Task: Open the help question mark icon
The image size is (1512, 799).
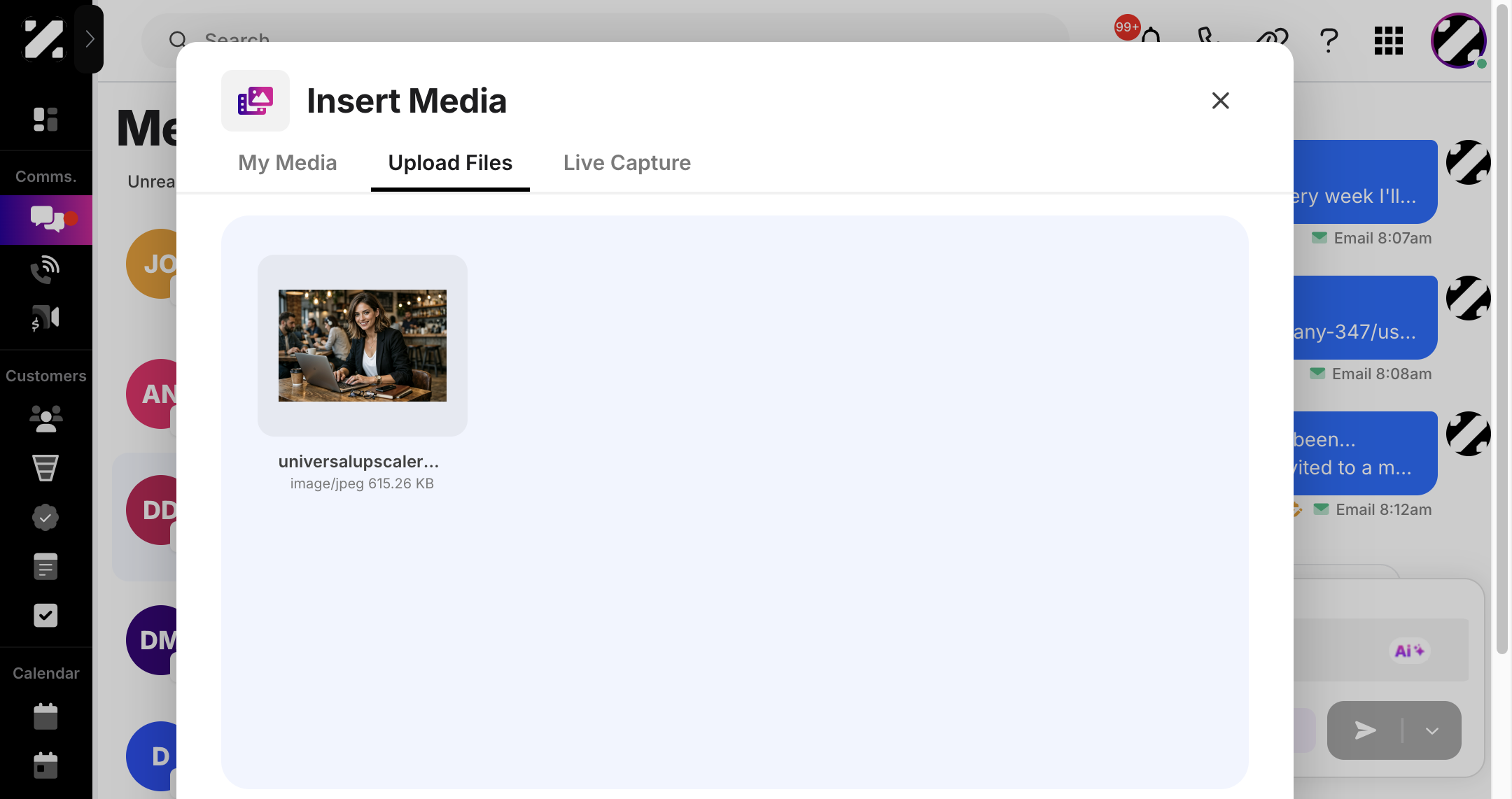Action: pos(1329,41)
